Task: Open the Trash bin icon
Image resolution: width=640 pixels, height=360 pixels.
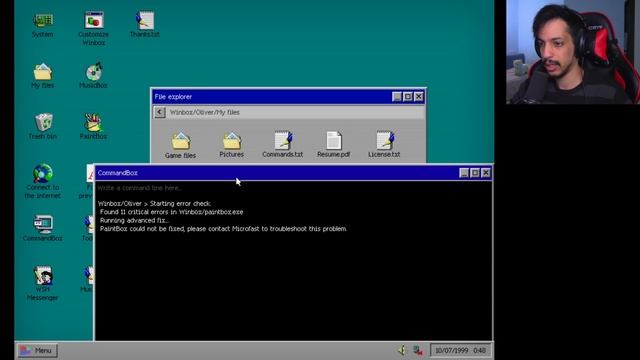Action: pos(42,127)
